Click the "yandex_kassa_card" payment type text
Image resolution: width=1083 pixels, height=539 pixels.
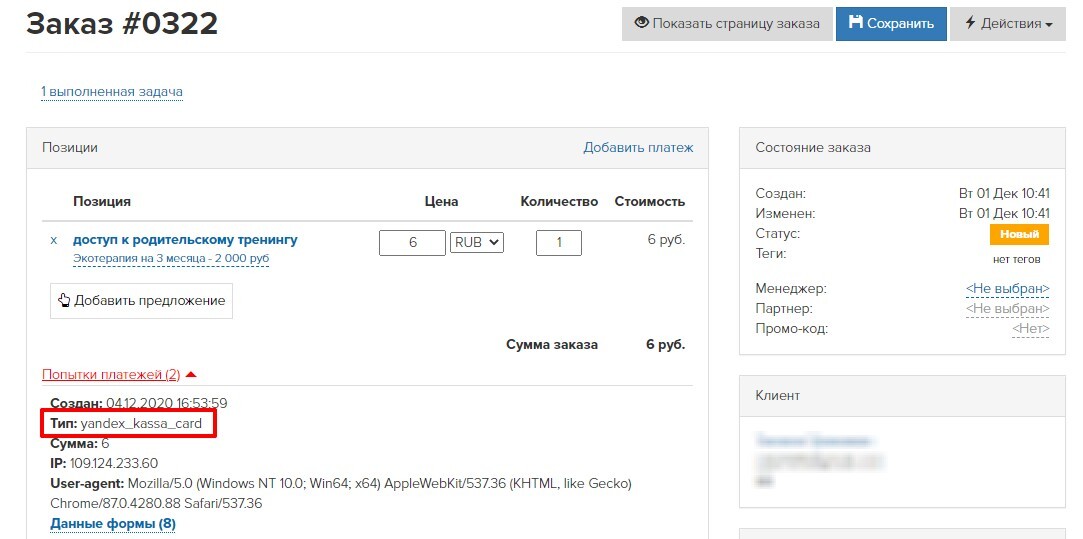tap(141, 423)
